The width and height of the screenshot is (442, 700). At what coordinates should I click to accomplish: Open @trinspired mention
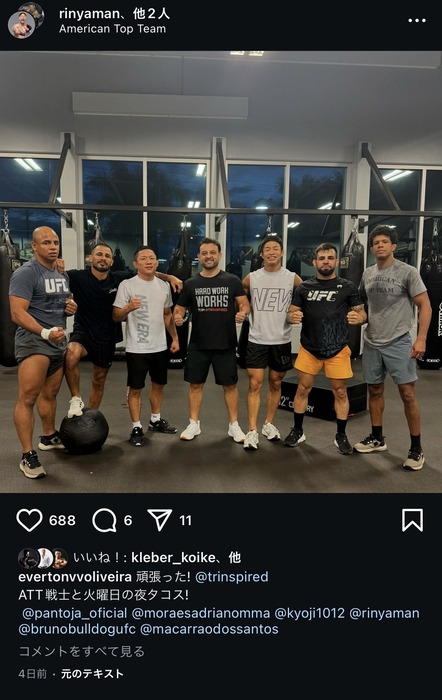coord(232,577)
